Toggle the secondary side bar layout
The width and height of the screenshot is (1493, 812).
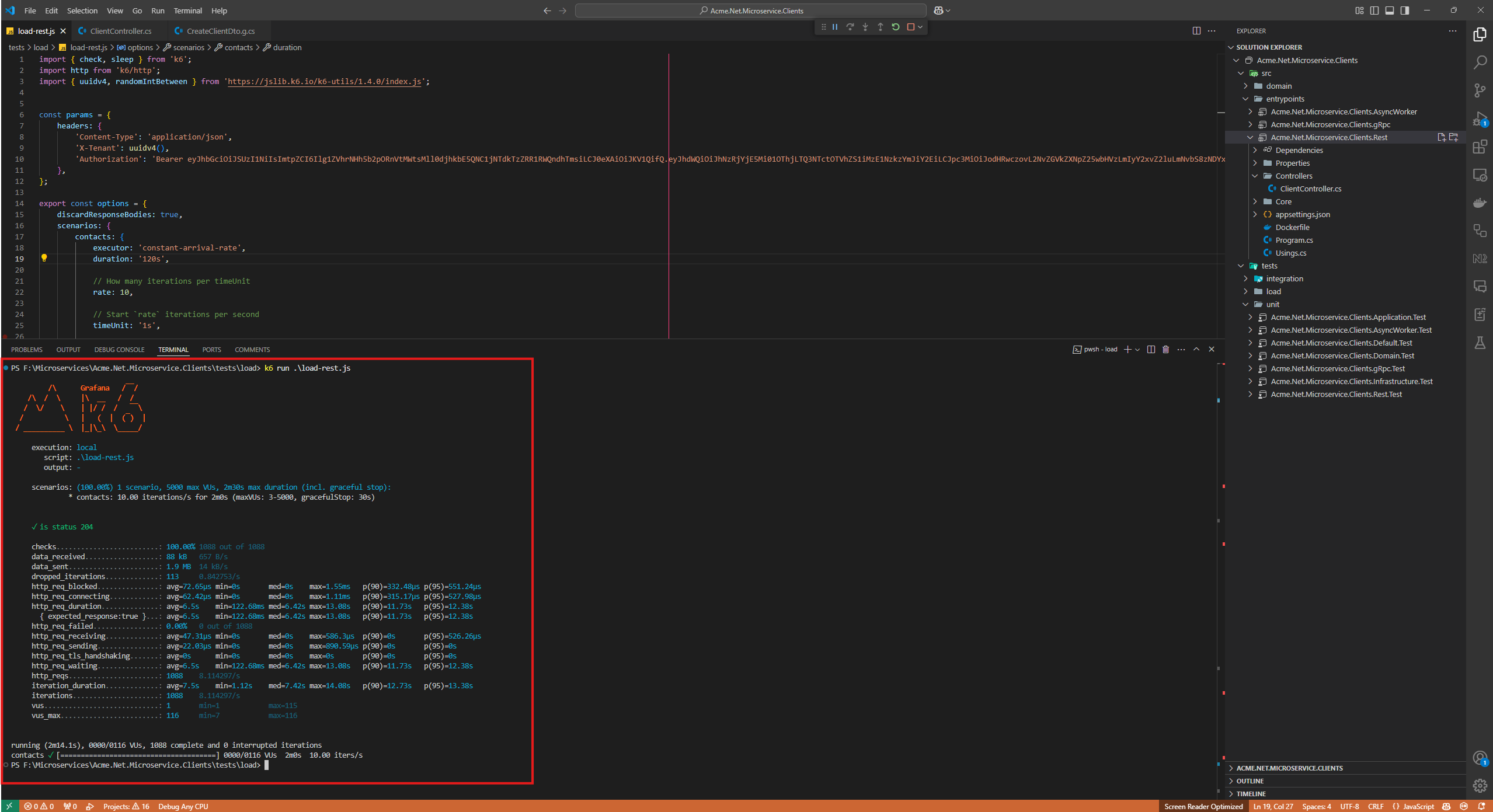(x=1405, y=11)
